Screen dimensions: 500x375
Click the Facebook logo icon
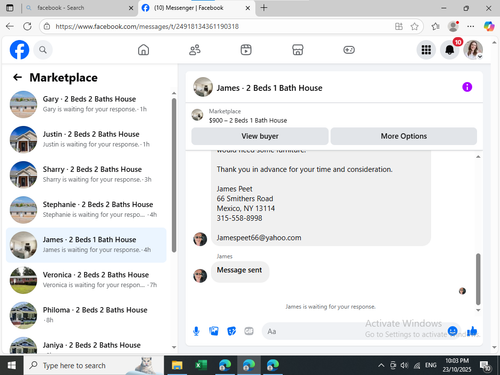(x=19, y=50)
